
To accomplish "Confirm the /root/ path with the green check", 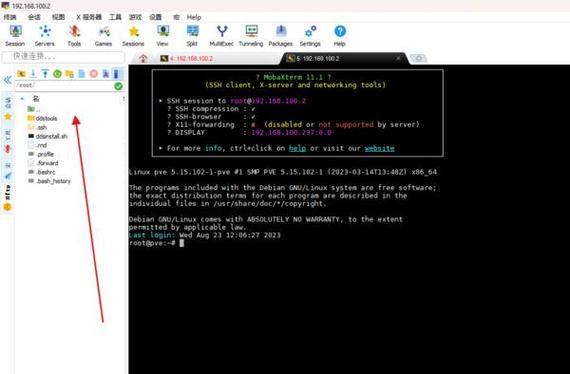I will tap(119, 86).
